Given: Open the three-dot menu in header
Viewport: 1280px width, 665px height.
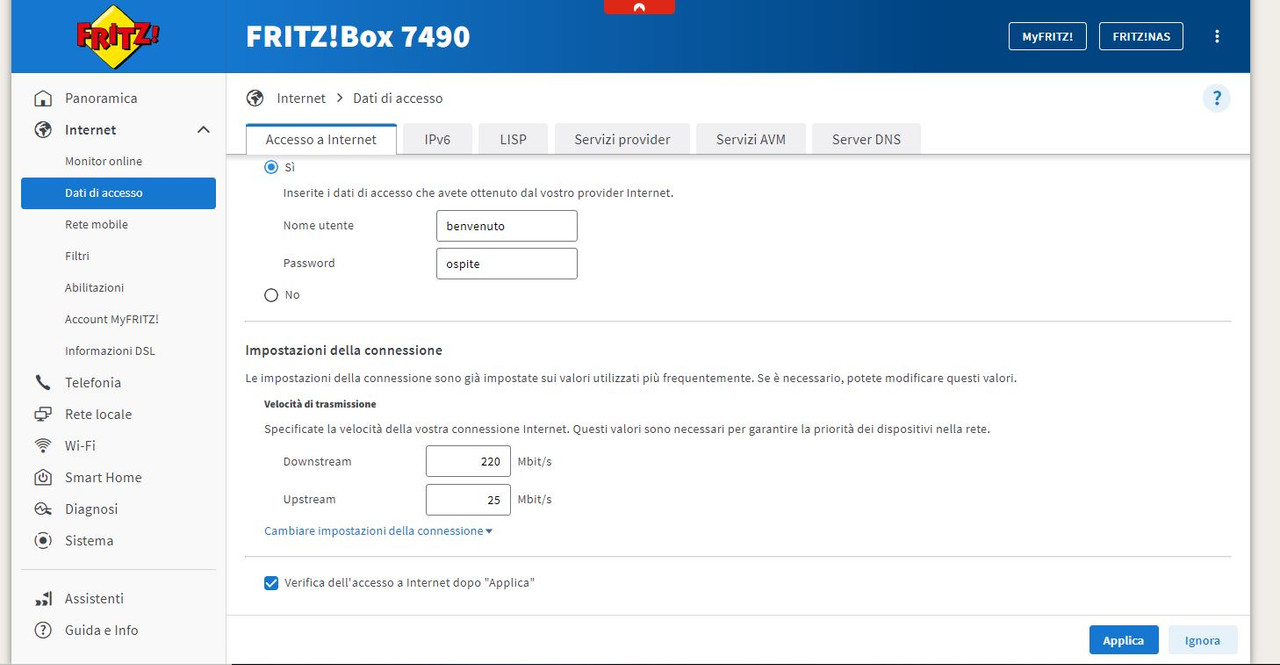Looking at the screenshot, I should (1217, 36).
